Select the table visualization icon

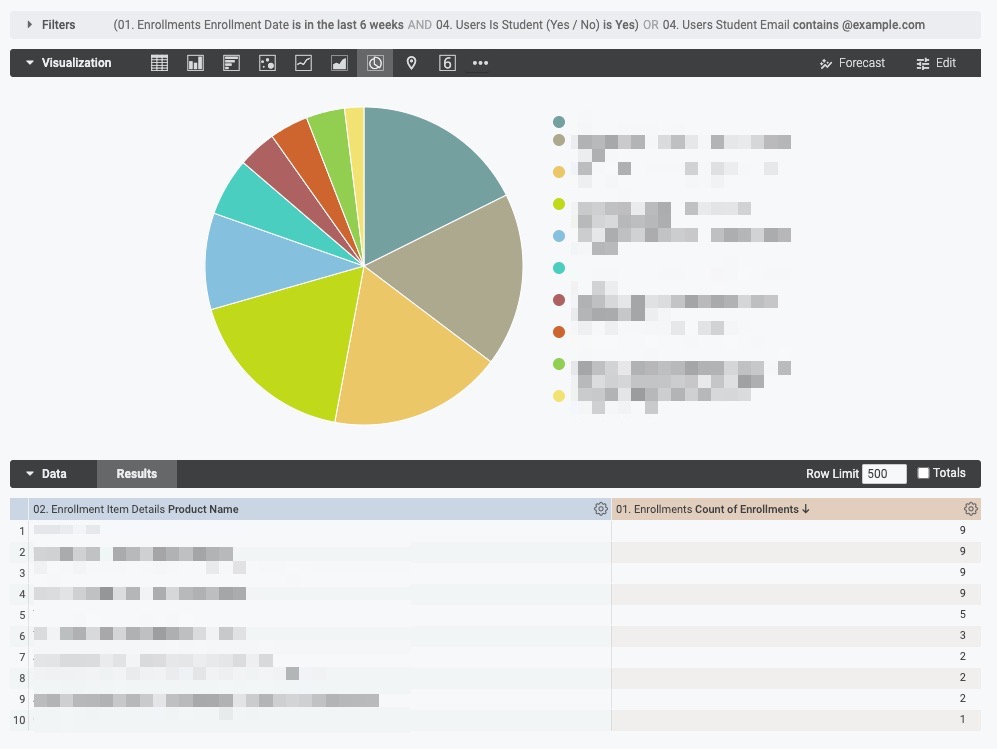click(x=159, y=62)
